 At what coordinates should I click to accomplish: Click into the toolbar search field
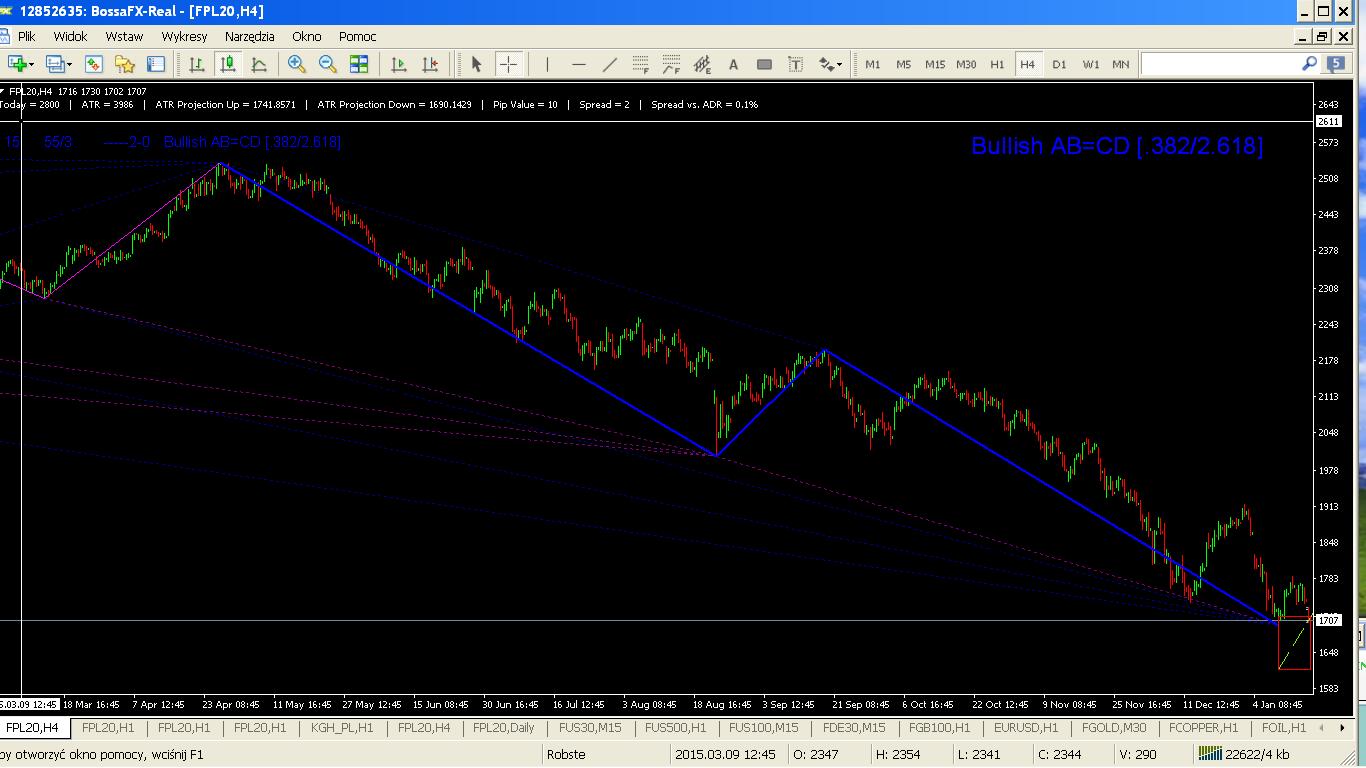coord(1220,64)
